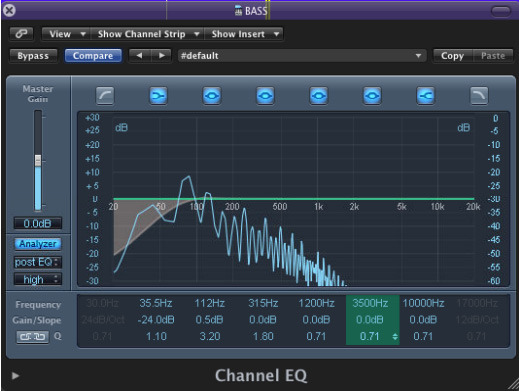
Task: Toggle the low shelf band icon
Action: click(x=158, y=96)
